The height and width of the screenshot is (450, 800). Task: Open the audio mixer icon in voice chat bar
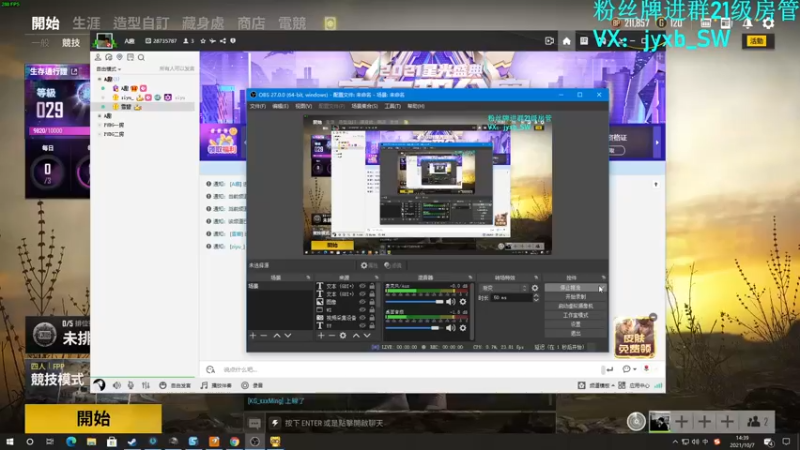click(x=146, y=385)
